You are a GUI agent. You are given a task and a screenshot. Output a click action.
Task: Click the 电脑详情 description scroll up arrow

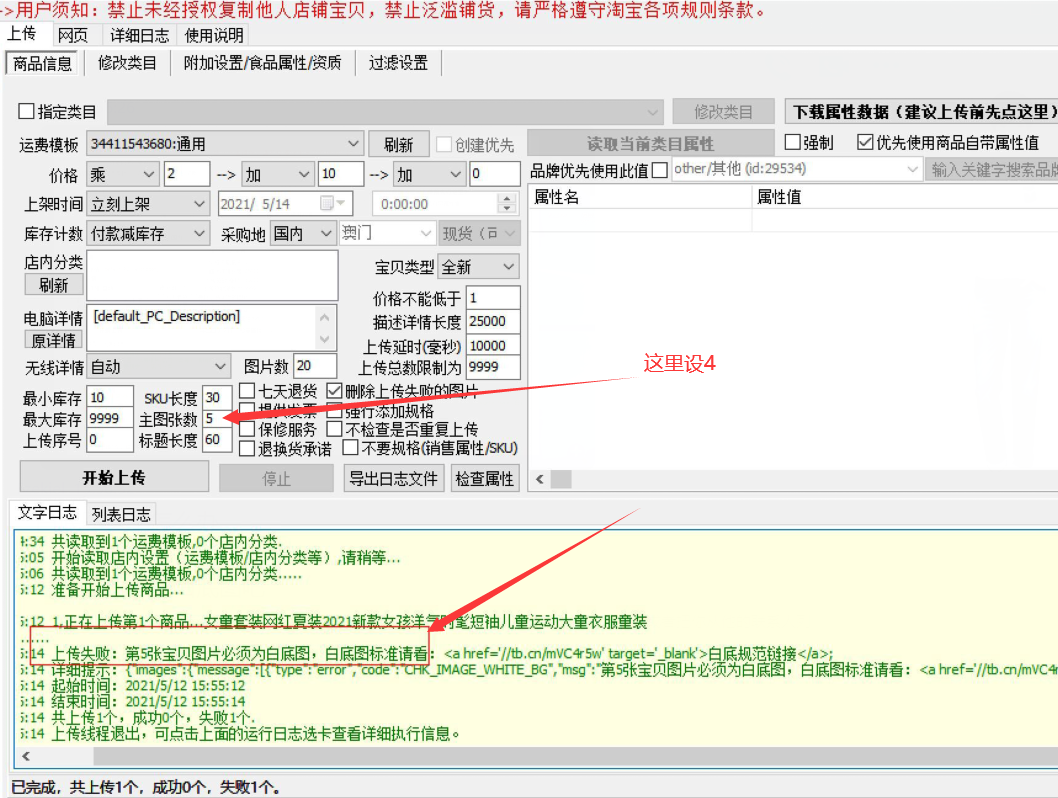click(325, 317)
